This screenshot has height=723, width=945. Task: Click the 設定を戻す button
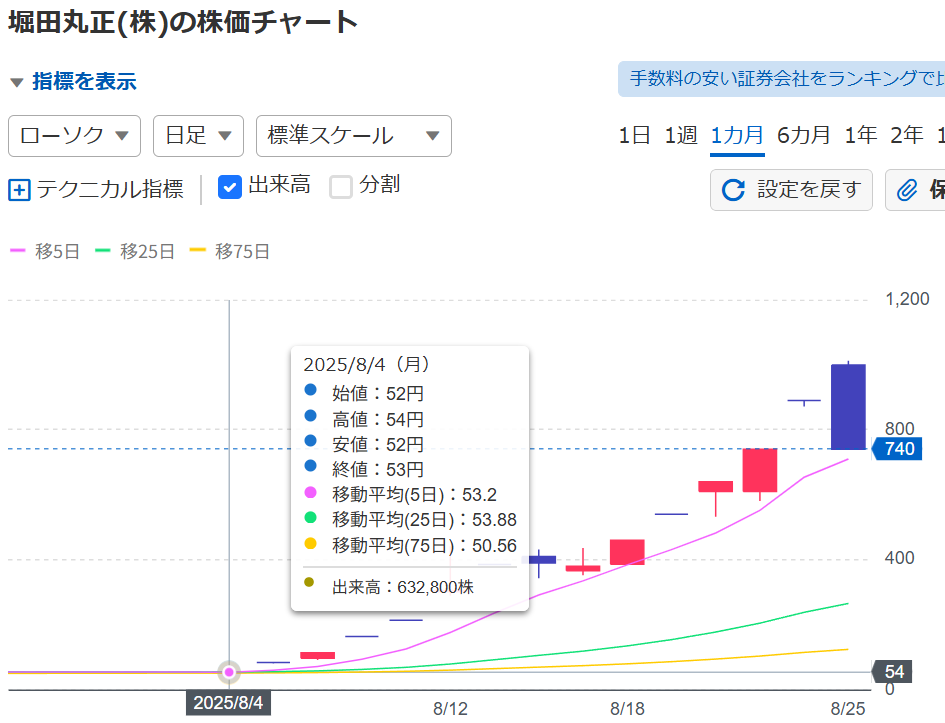pyautogui.click(x=791, y=190)
